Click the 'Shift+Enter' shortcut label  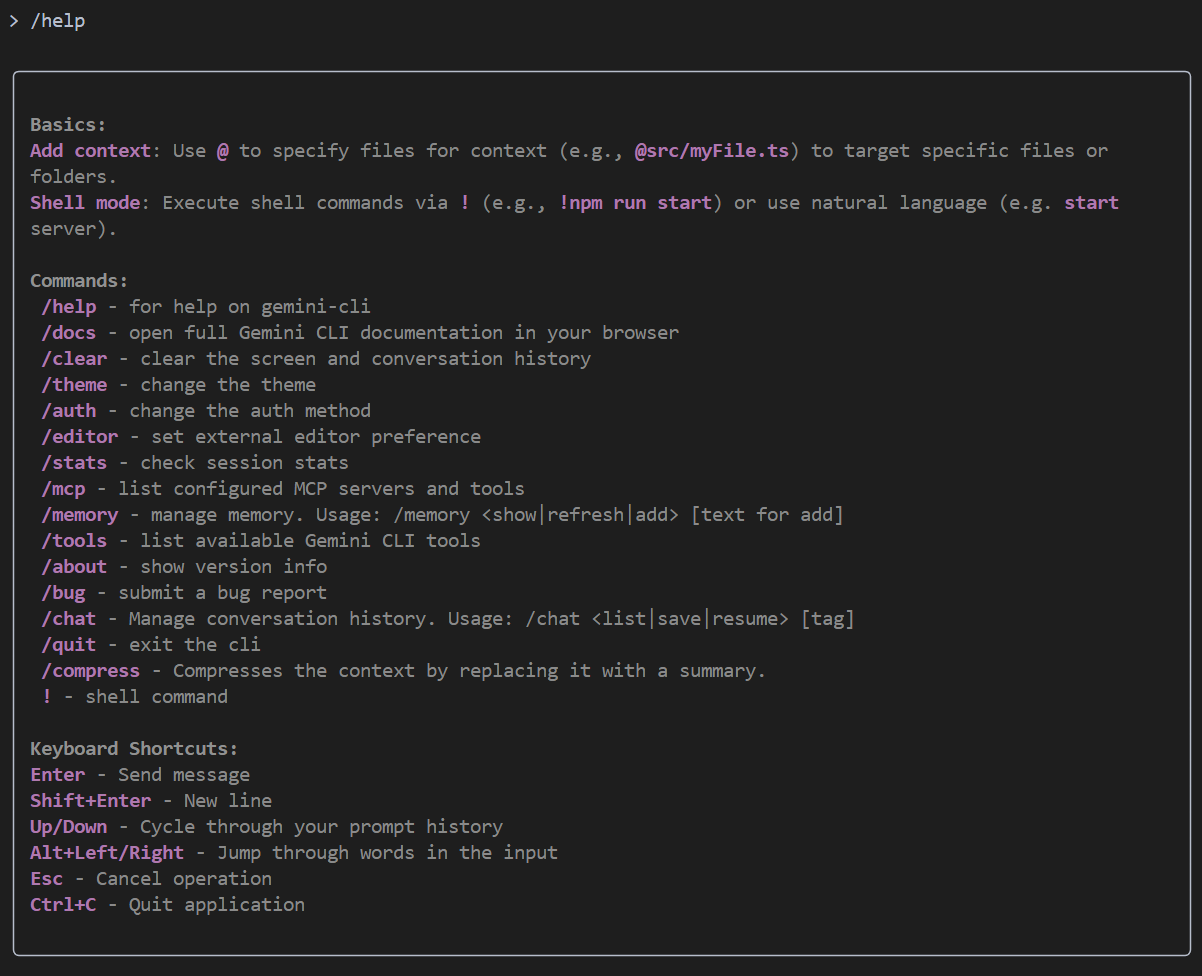click(90, 801)
